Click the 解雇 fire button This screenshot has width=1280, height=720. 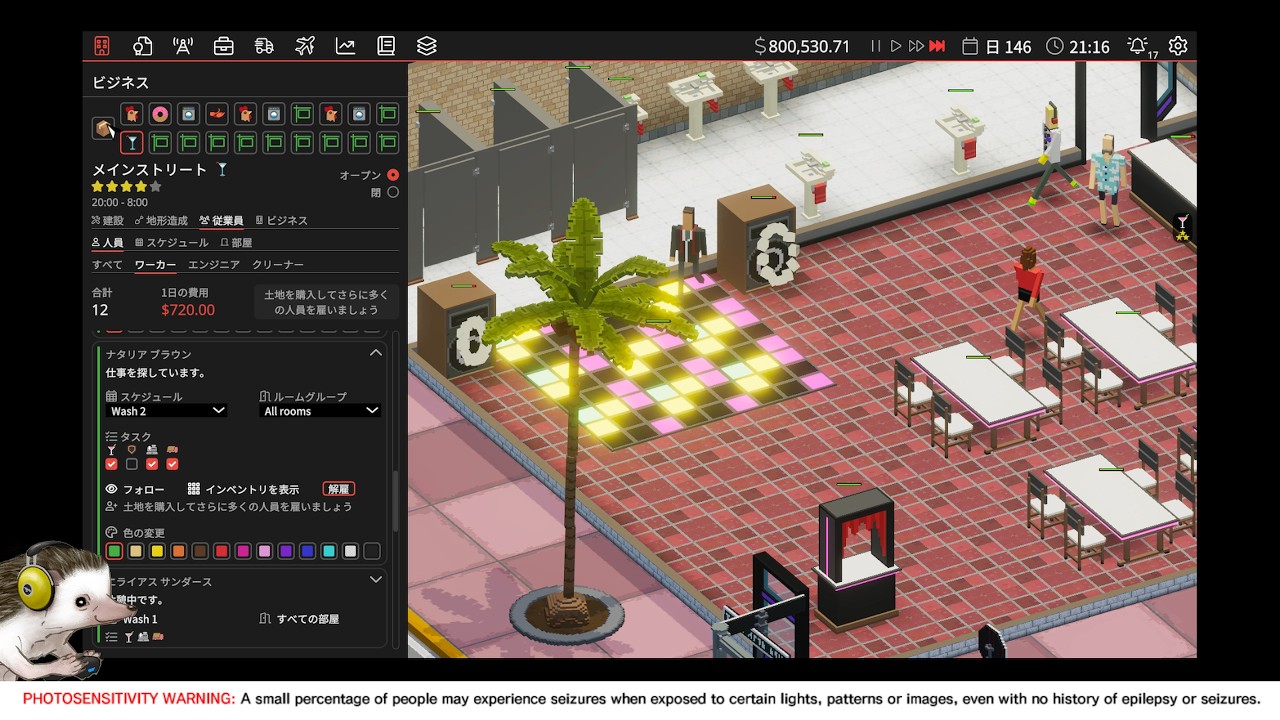(339, 489)
